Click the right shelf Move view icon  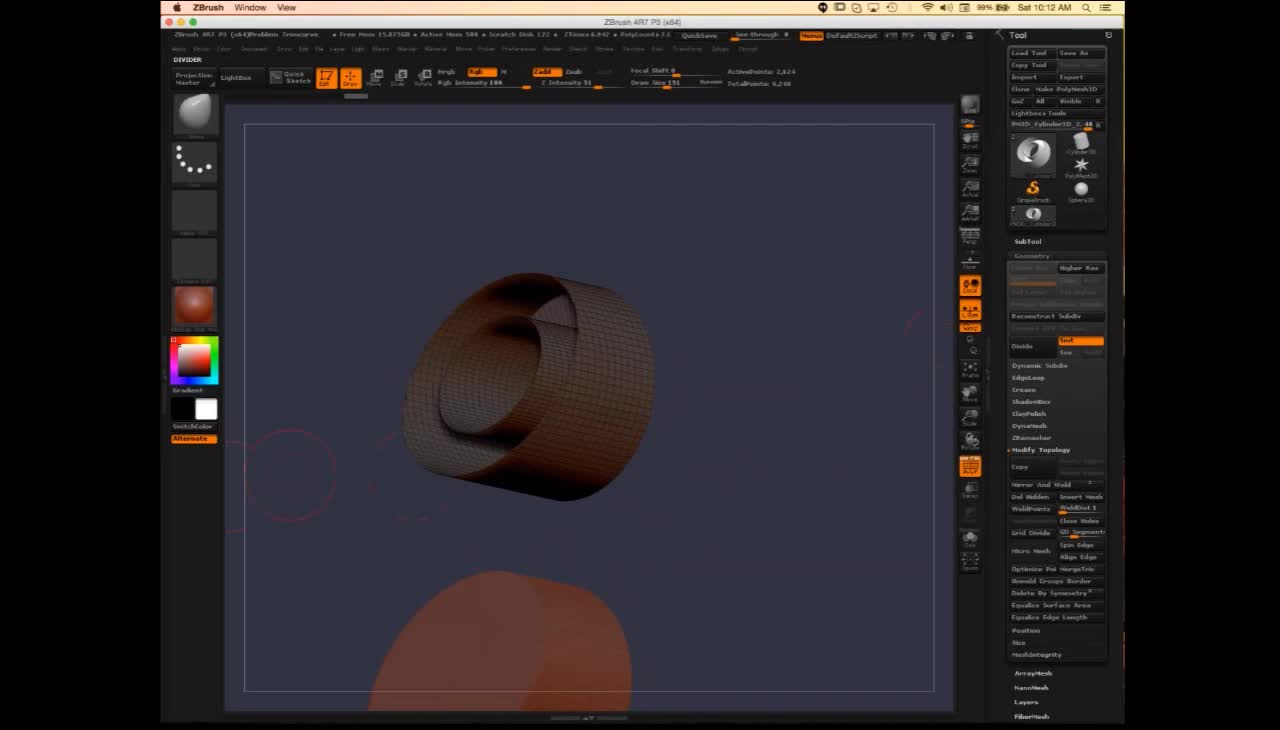[970, 393]
